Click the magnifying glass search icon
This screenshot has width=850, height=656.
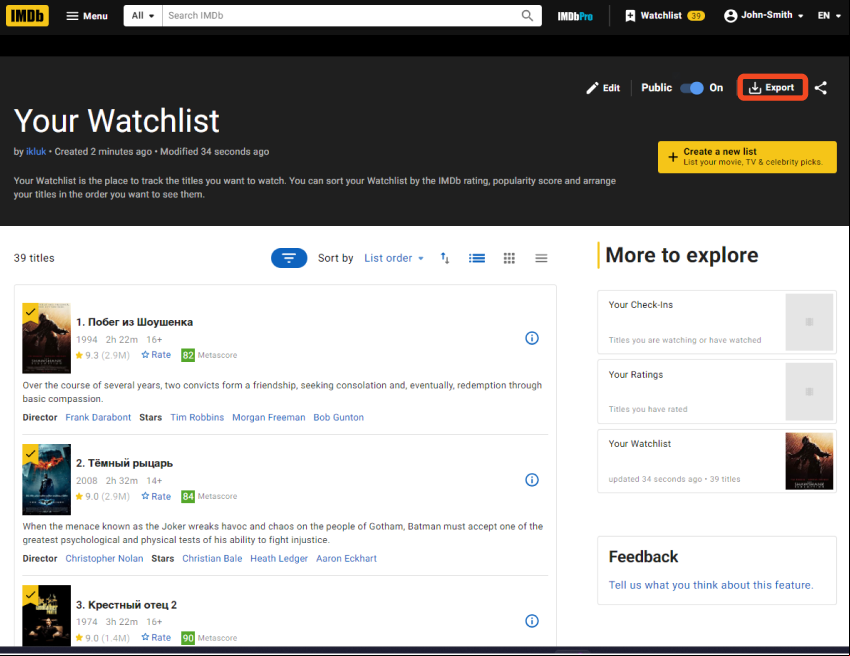(x=527, y=16)
